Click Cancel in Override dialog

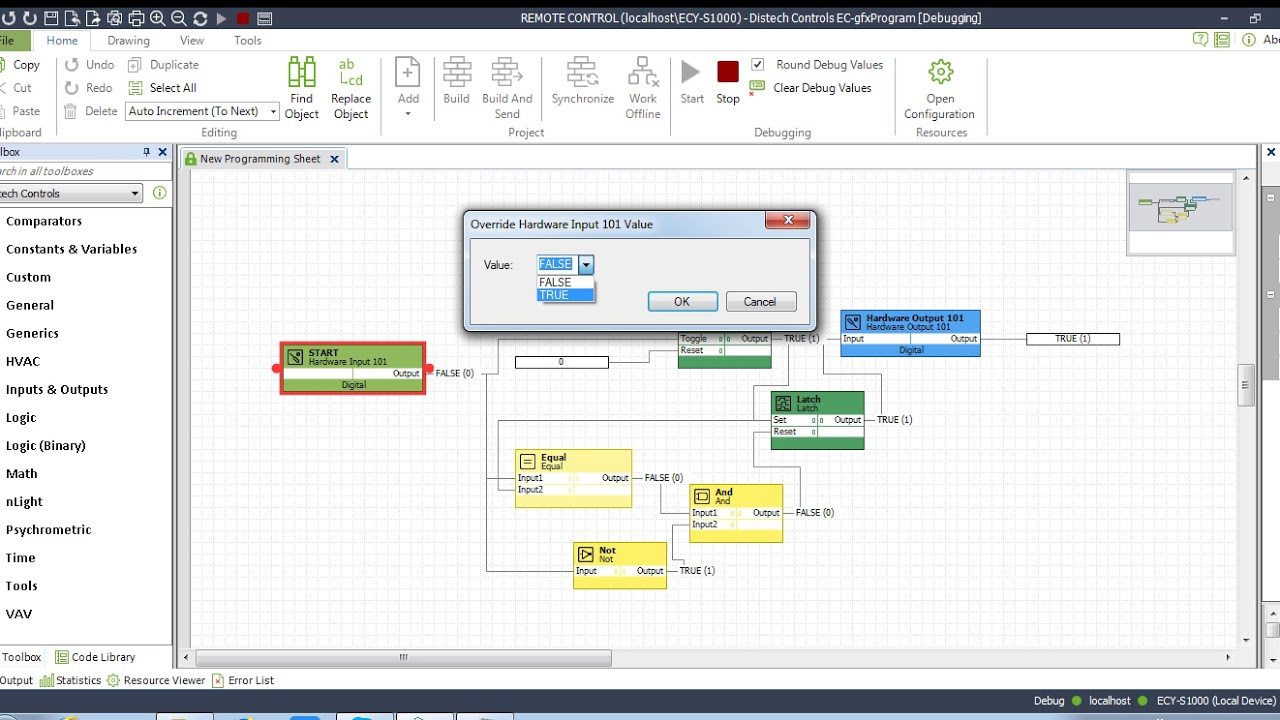pos(760,301)
